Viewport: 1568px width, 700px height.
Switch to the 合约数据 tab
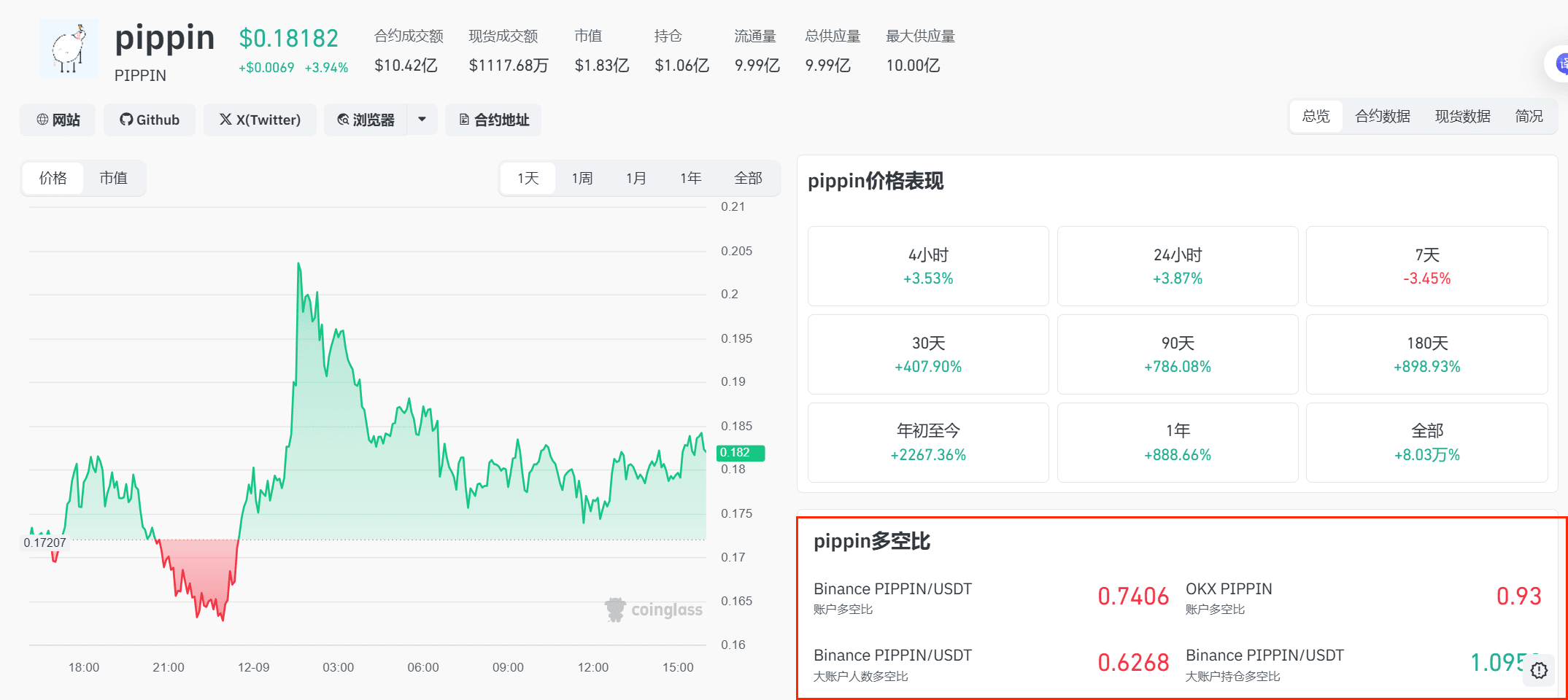click(1383, 116)
